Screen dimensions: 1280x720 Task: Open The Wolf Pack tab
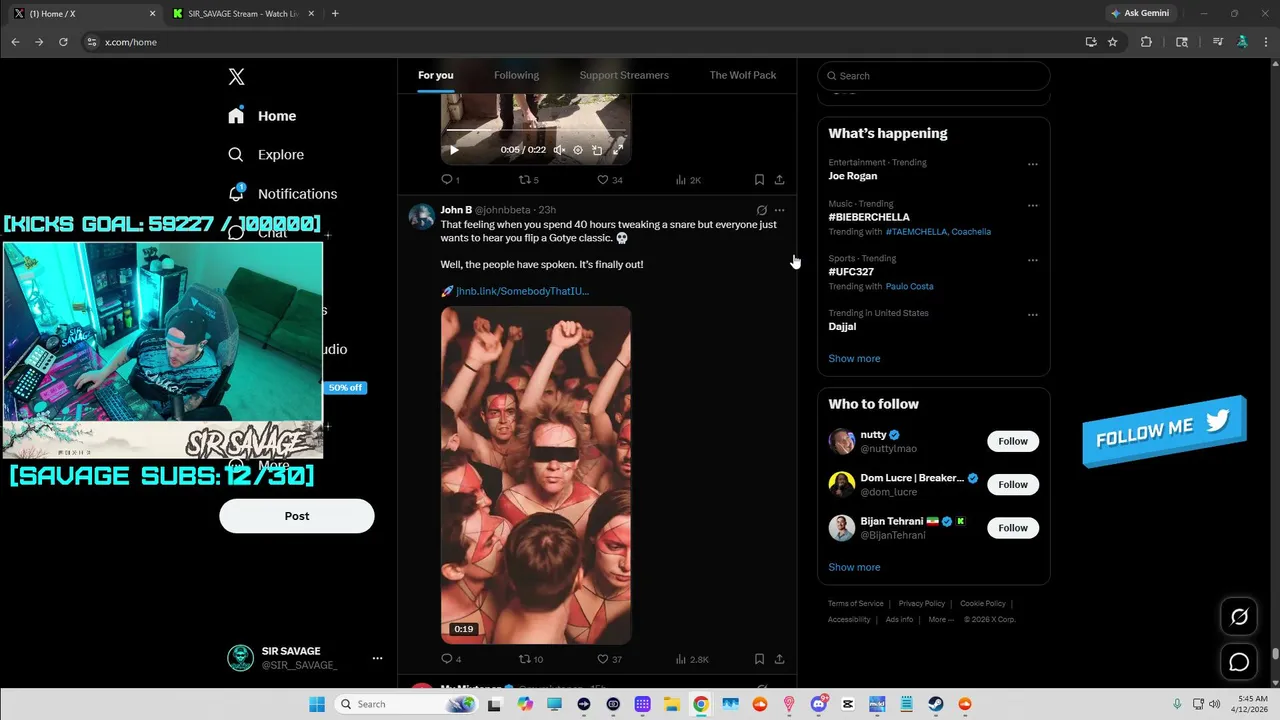point(743,75)
